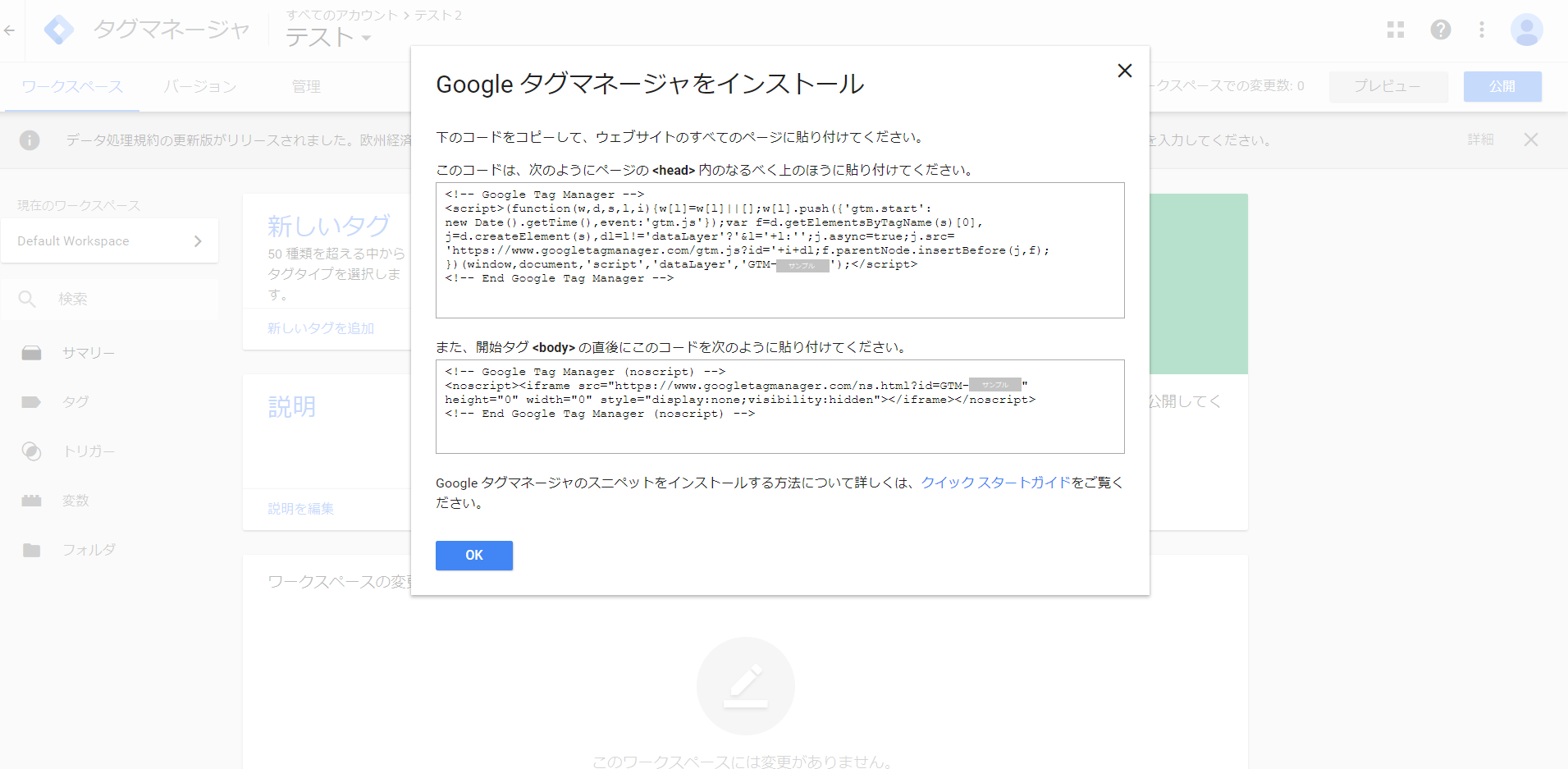Open the help question mark icon
The height and width of the screenshot is (769, 1568).
(x=1441, y=30)
